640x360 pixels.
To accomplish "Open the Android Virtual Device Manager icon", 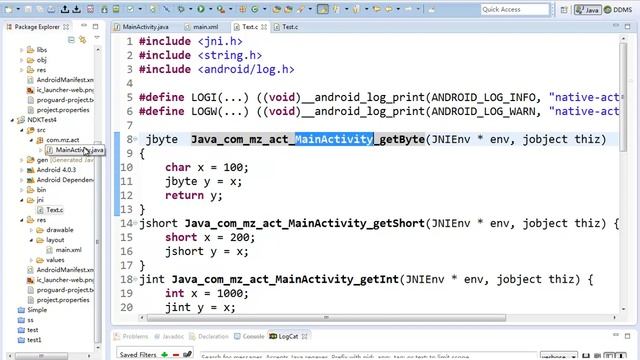I will point(116,9).
